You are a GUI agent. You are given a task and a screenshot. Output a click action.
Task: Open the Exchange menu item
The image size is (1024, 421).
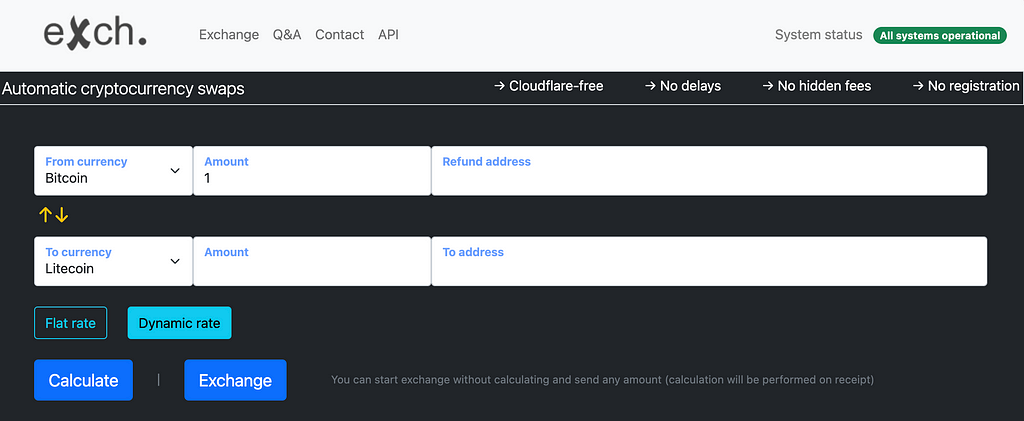click(x=229, y=35)
